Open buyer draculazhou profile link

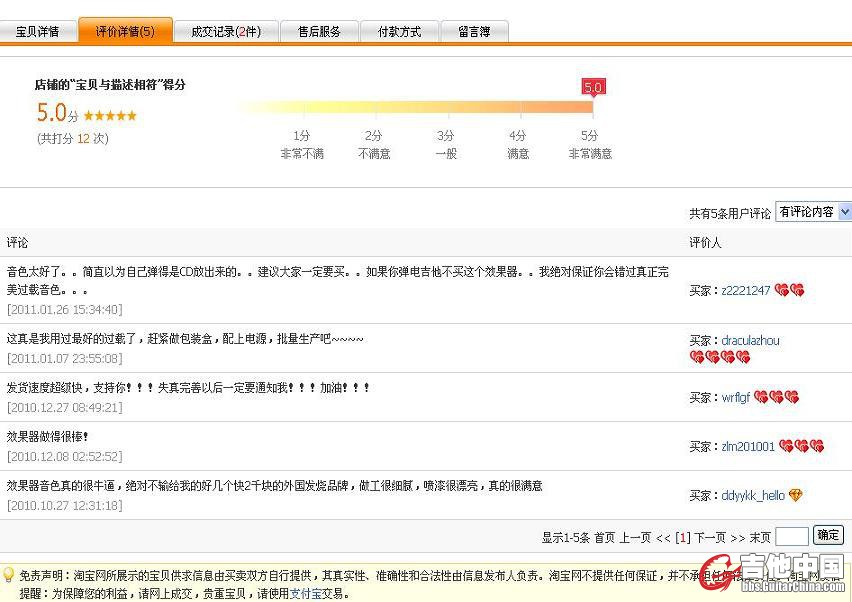(750, 341)
